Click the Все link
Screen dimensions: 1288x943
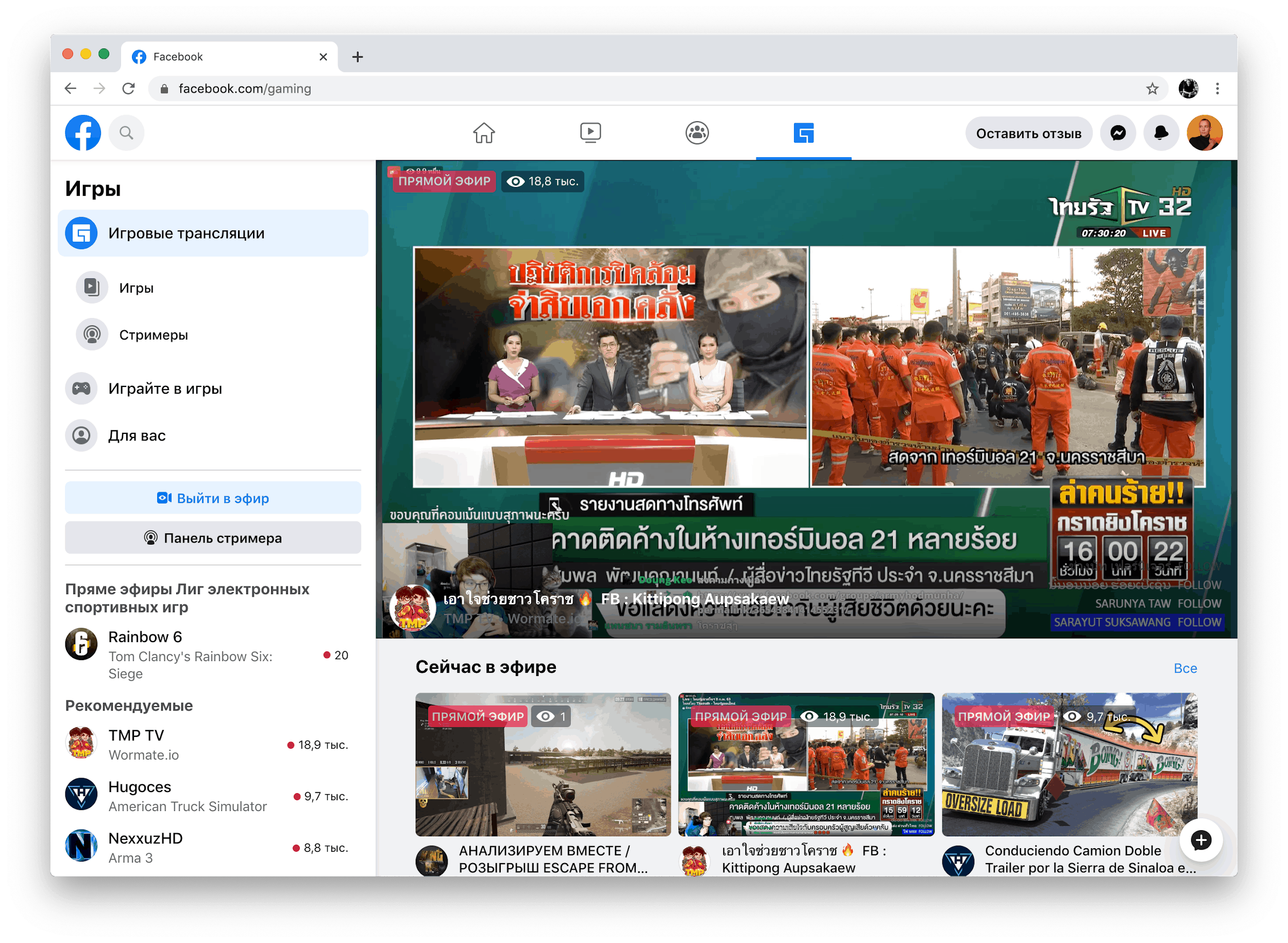tap(1185, 668)
